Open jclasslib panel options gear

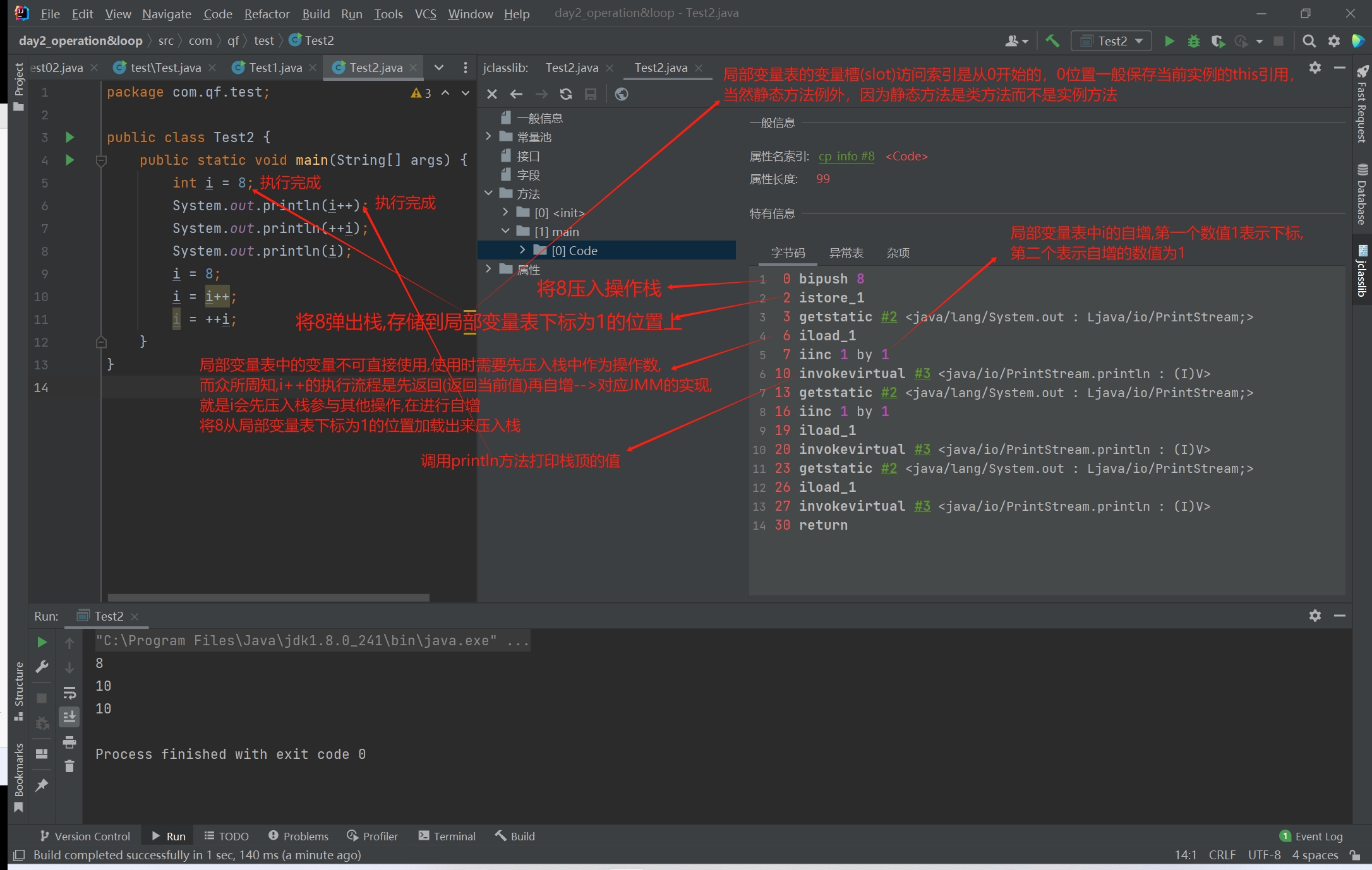coord(1315,68)
